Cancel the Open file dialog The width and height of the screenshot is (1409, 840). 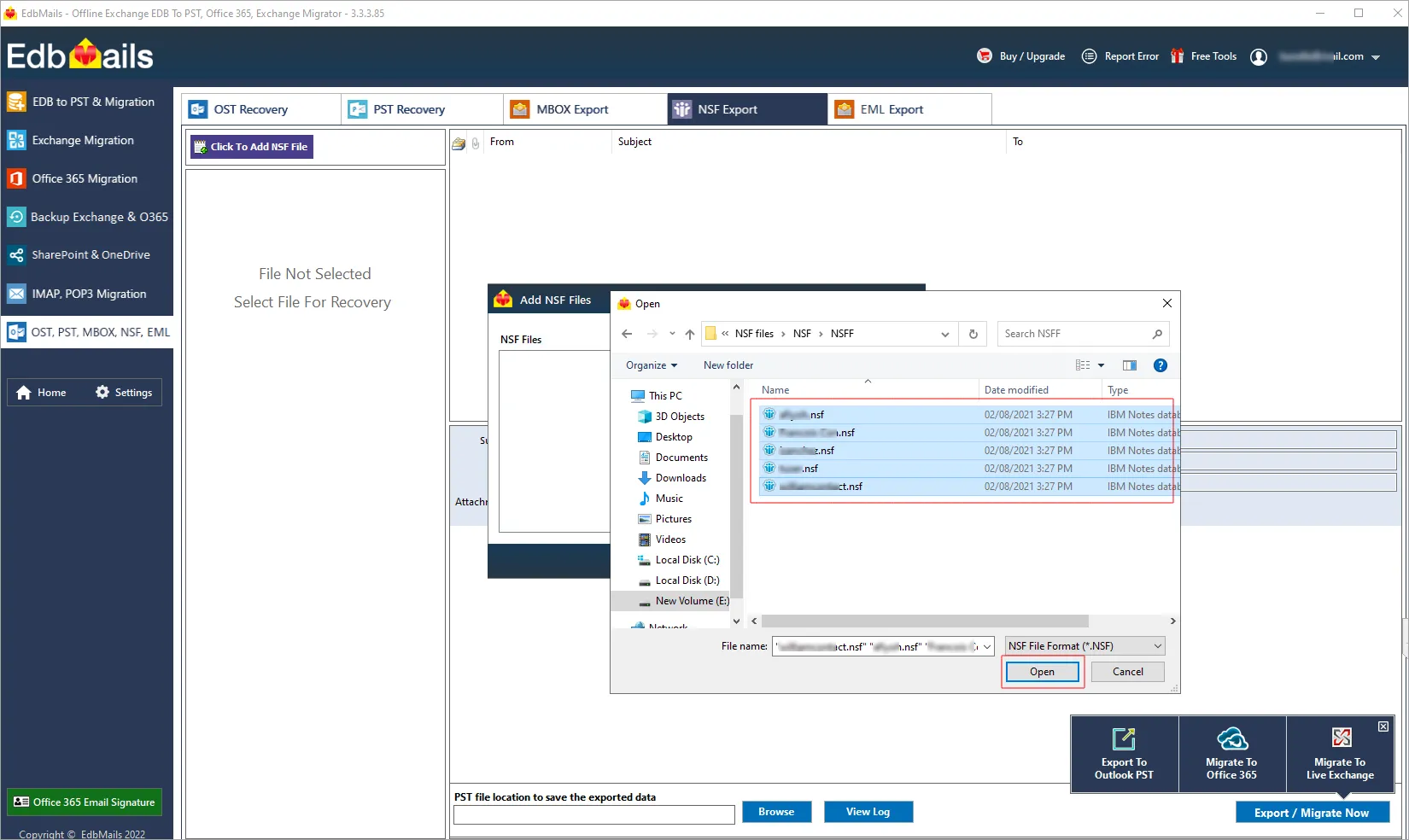tap(1127, 672)
